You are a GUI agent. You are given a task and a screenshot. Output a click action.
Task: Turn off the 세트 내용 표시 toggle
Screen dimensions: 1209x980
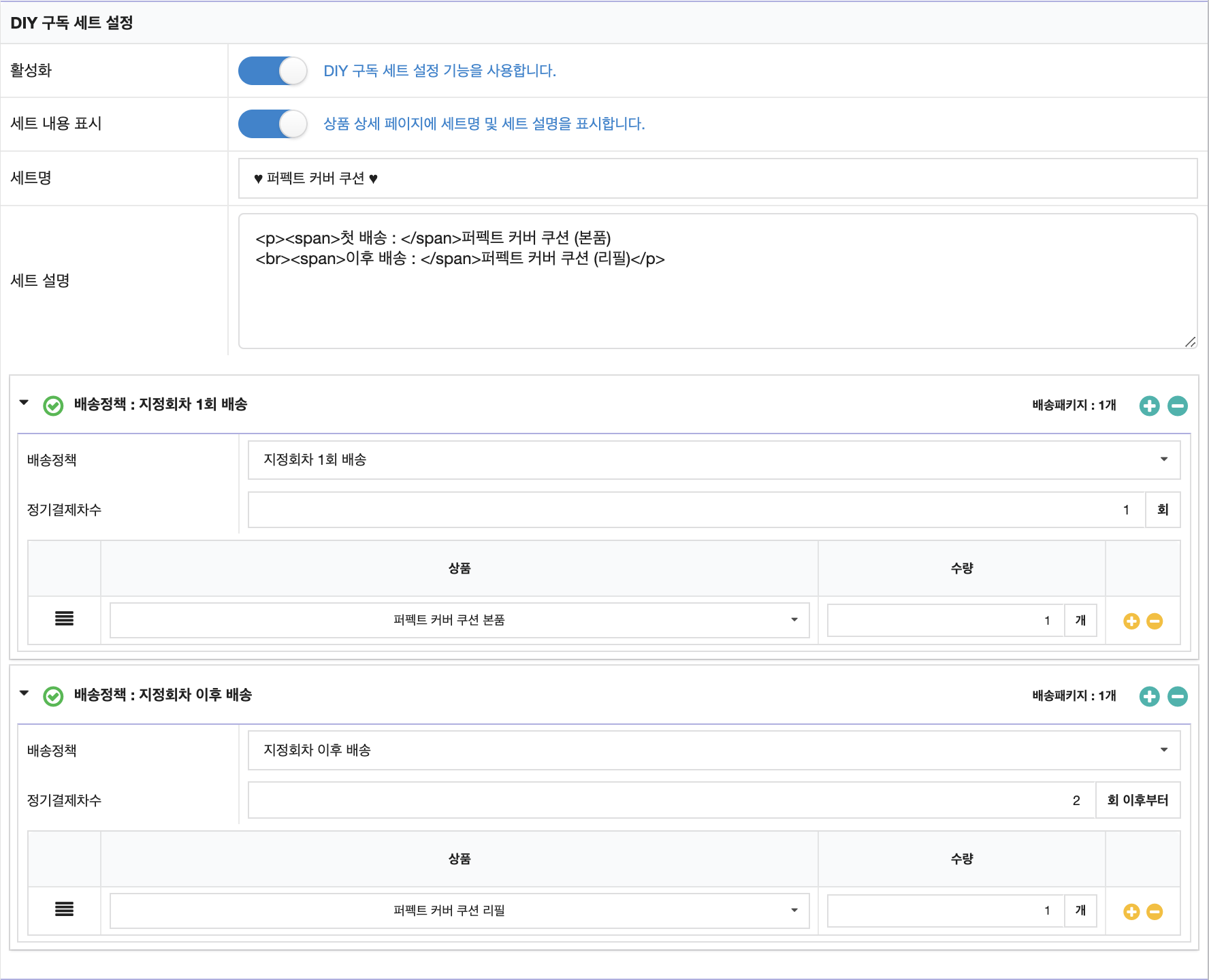[x=272, y=124]
